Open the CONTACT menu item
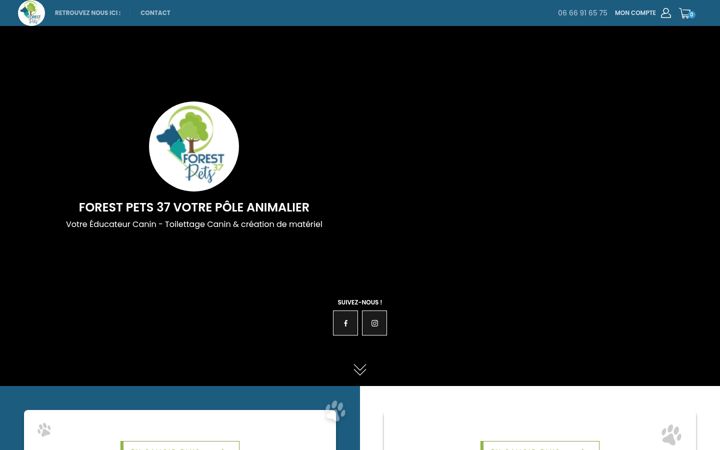This screenshot has height=450, width=720. [x=155, y=13]
